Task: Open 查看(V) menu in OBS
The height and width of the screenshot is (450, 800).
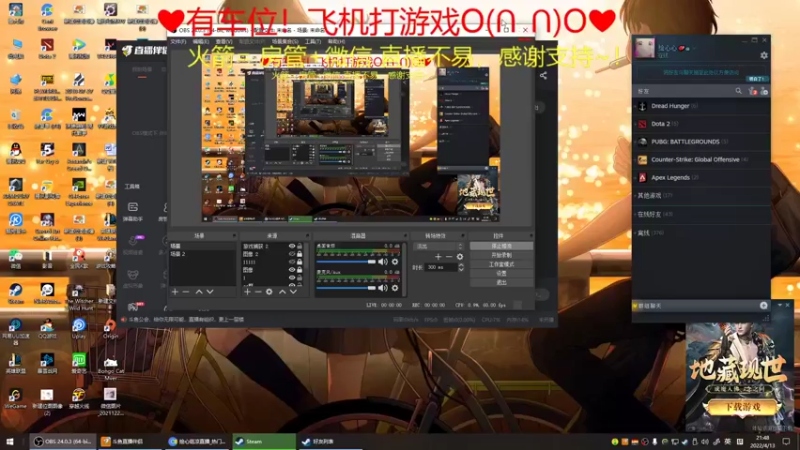Action: point(224,41)
